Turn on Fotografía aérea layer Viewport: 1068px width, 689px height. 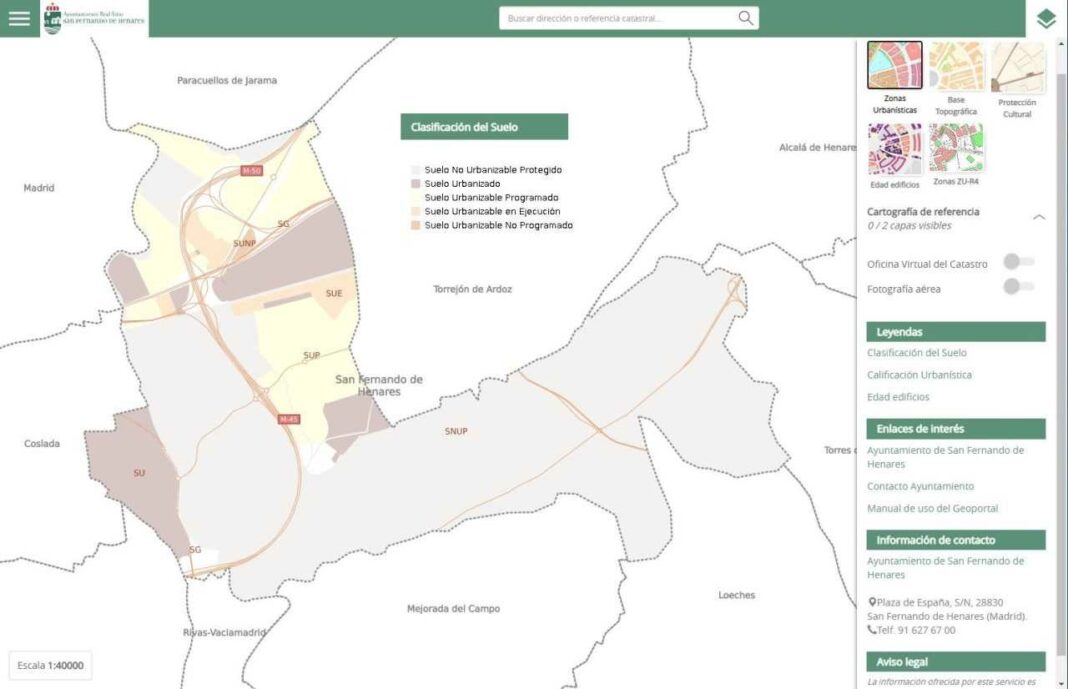click(1018, 287)
